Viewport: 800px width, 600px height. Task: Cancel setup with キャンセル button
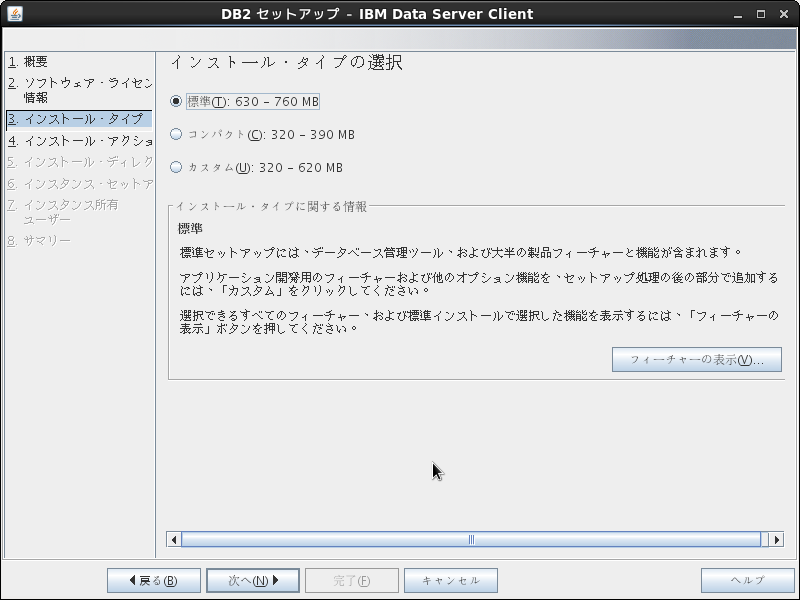point(451,581)
